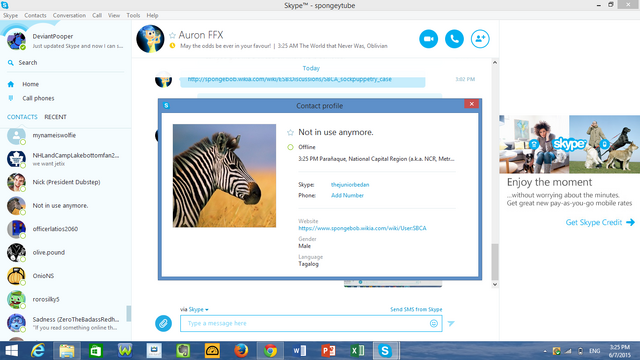Click chat scrollbar up arrow

click(495, 62)
